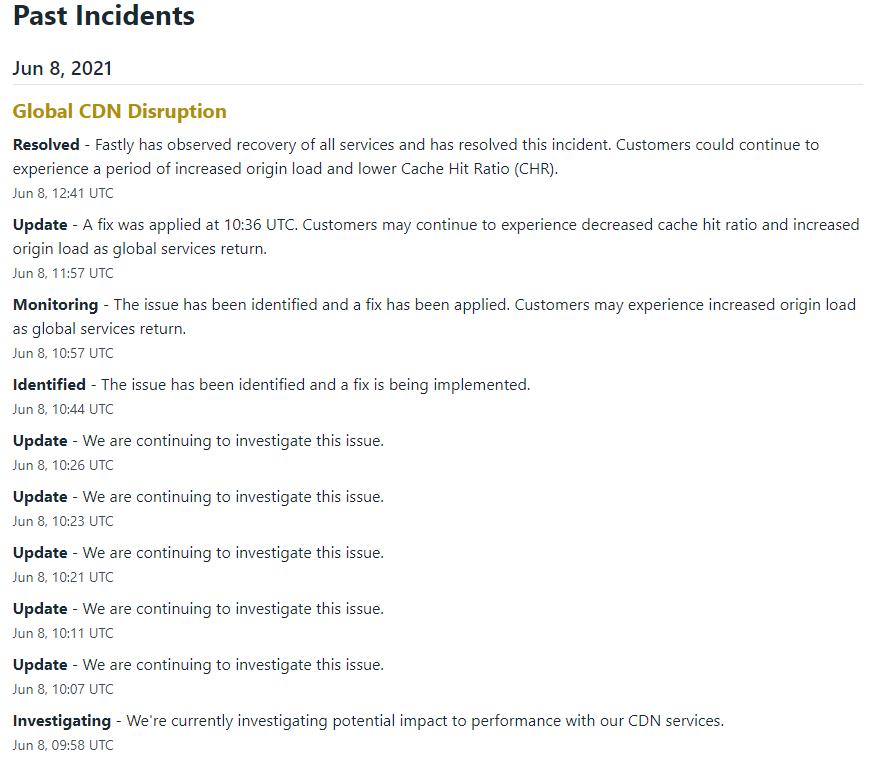The image size is (875, 772).
Task: Click the Resolved status label
Action: coord(46,145)
